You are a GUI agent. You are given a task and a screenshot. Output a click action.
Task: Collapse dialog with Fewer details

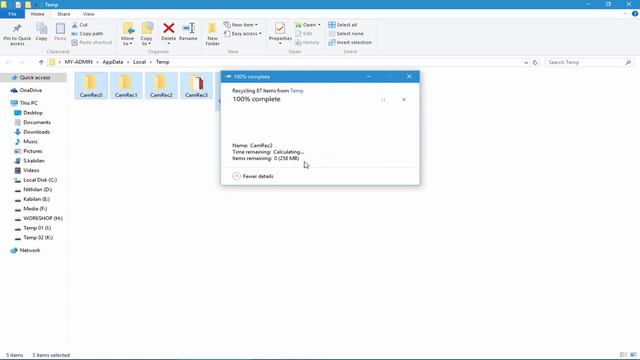(253, 176)
